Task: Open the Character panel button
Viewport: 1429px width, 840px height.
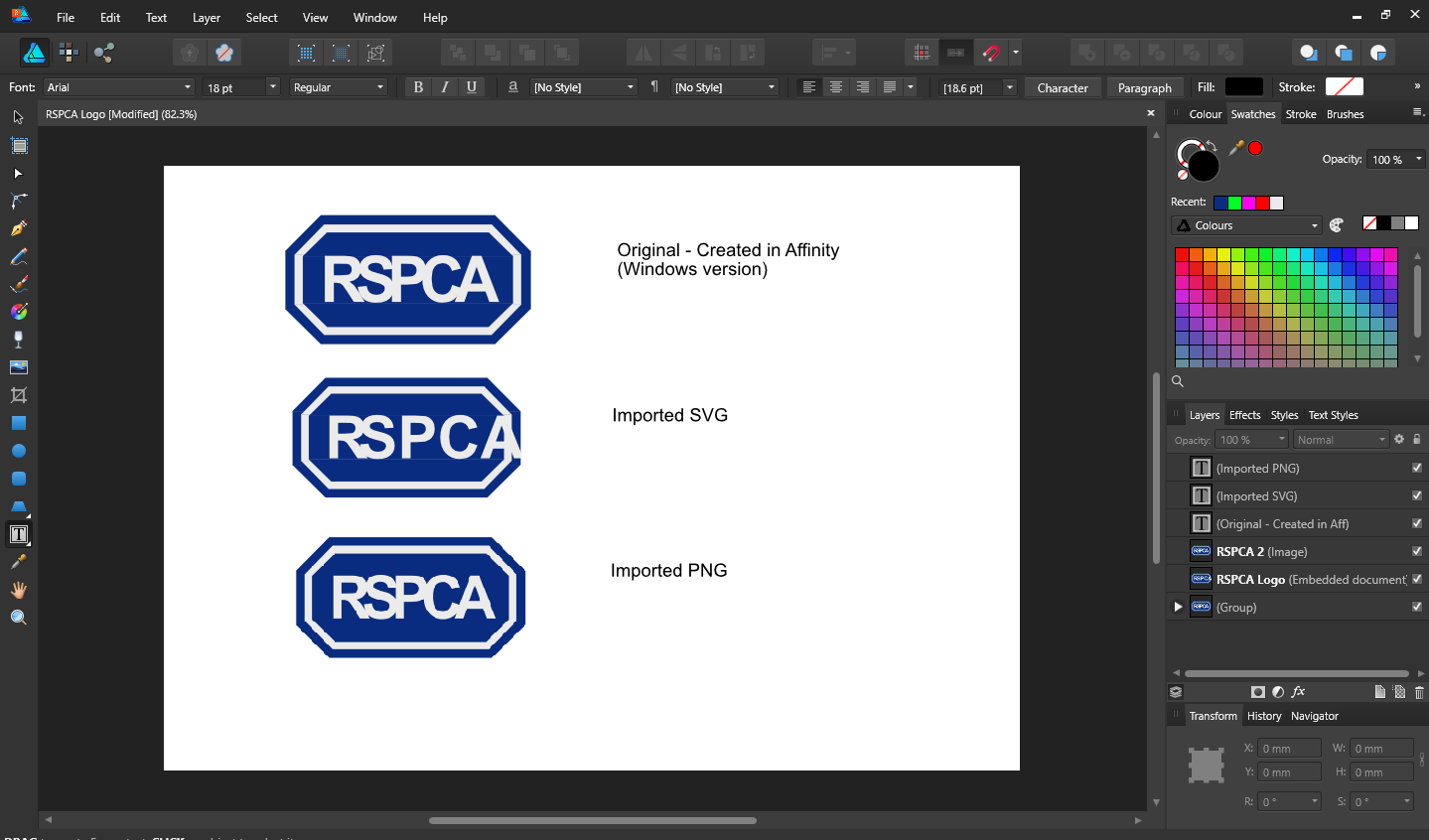Action: click(x=1063, y=87)
